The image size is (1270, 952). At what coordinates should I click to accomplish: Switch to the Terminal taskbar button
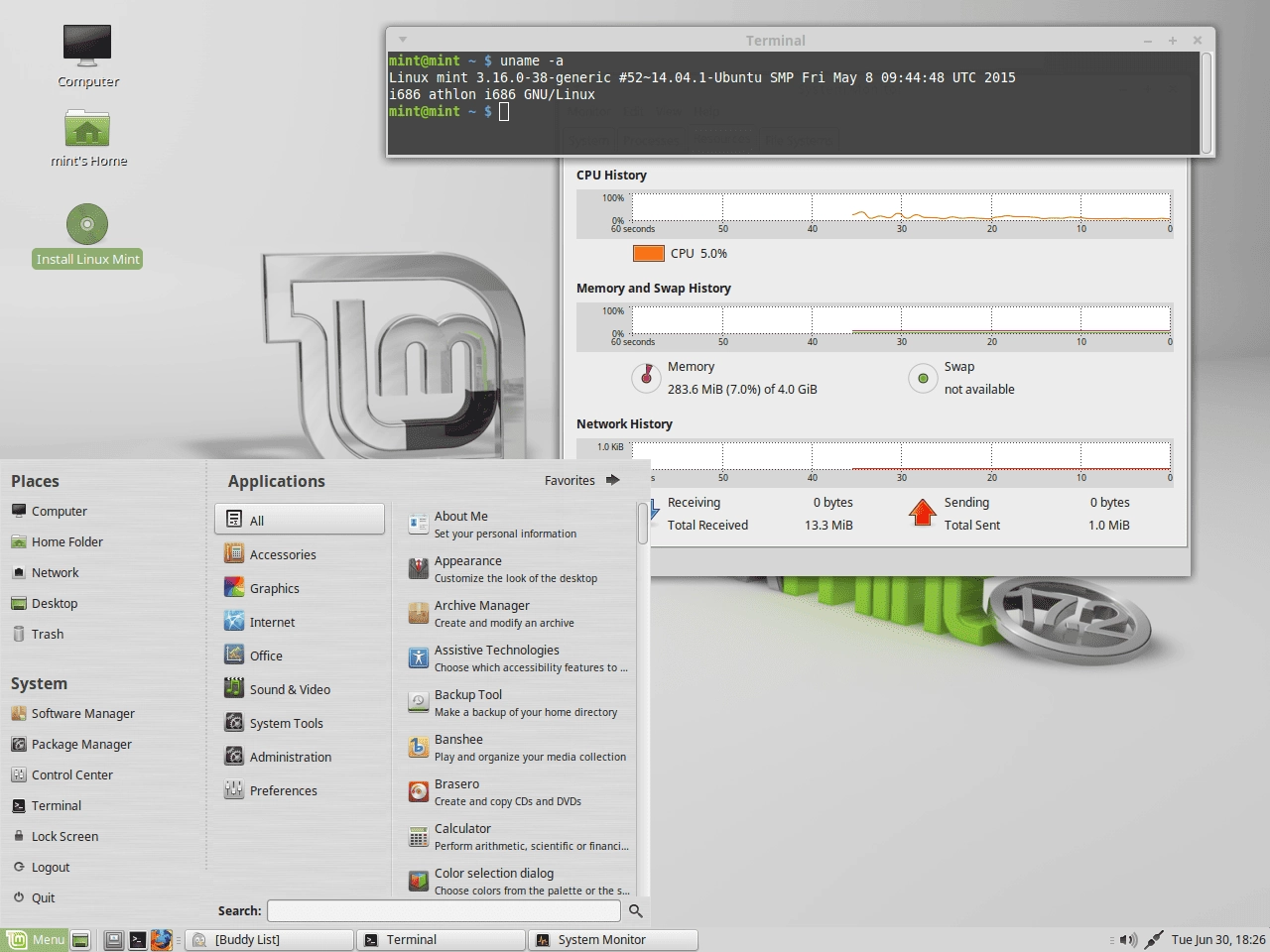[x=442, y=939]
